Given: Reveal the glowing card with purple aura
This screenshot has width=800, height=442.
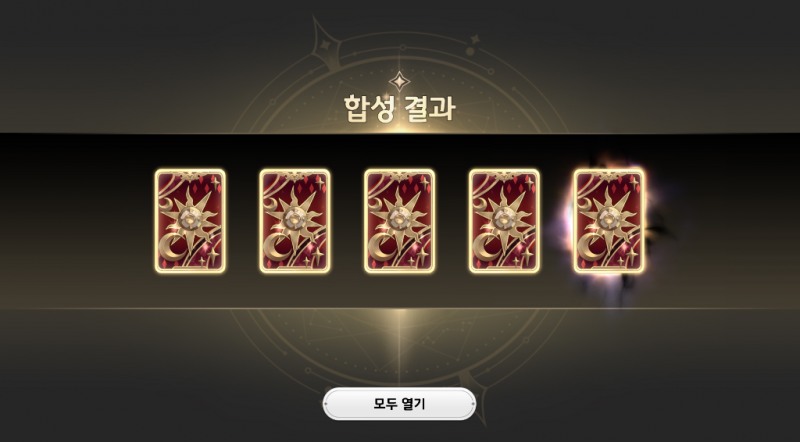Looking at the screenshot, I should tap(609, 221).
